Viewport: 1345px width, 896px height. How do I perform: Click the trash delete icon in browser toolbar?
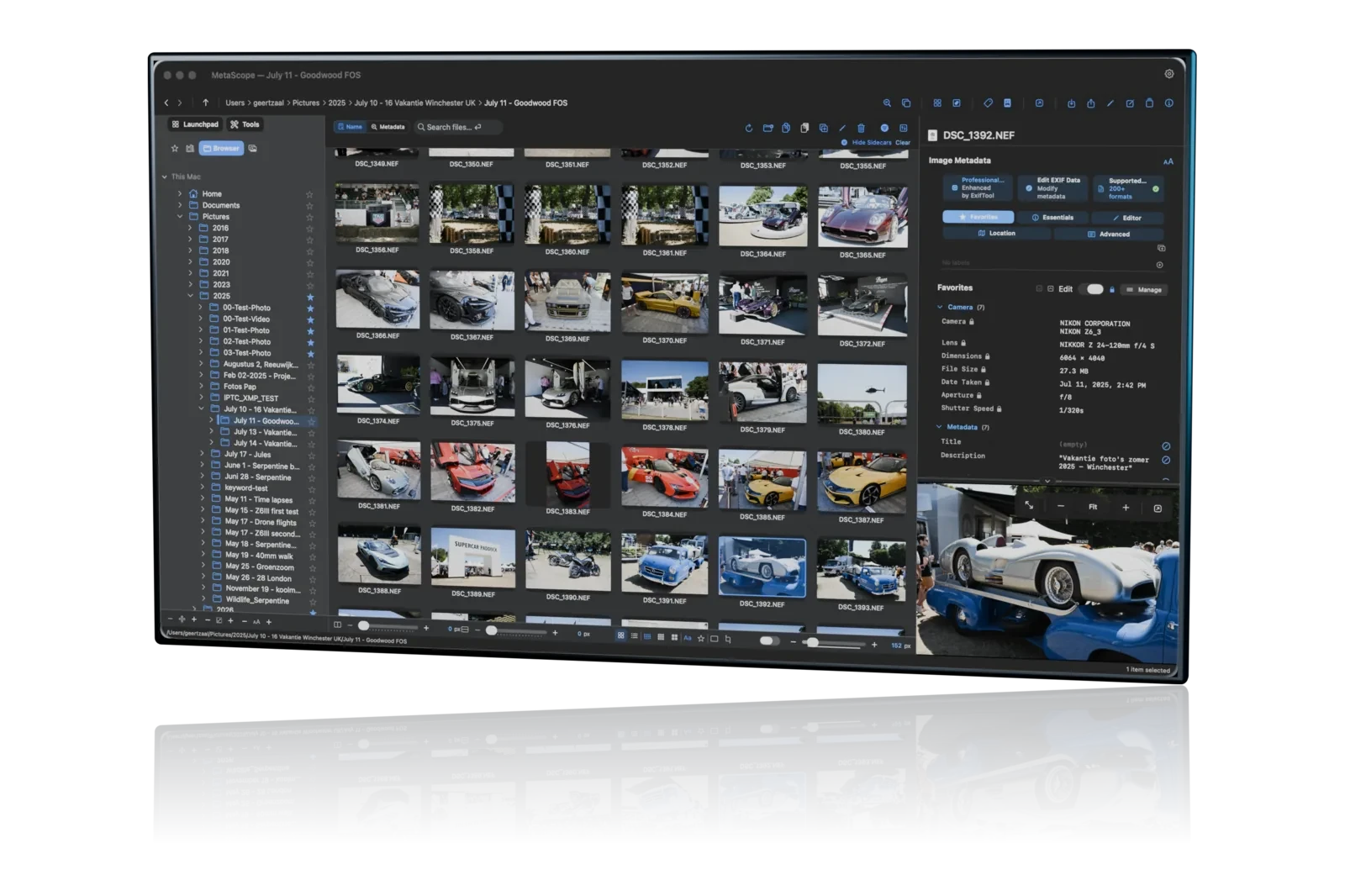point(861,128)
